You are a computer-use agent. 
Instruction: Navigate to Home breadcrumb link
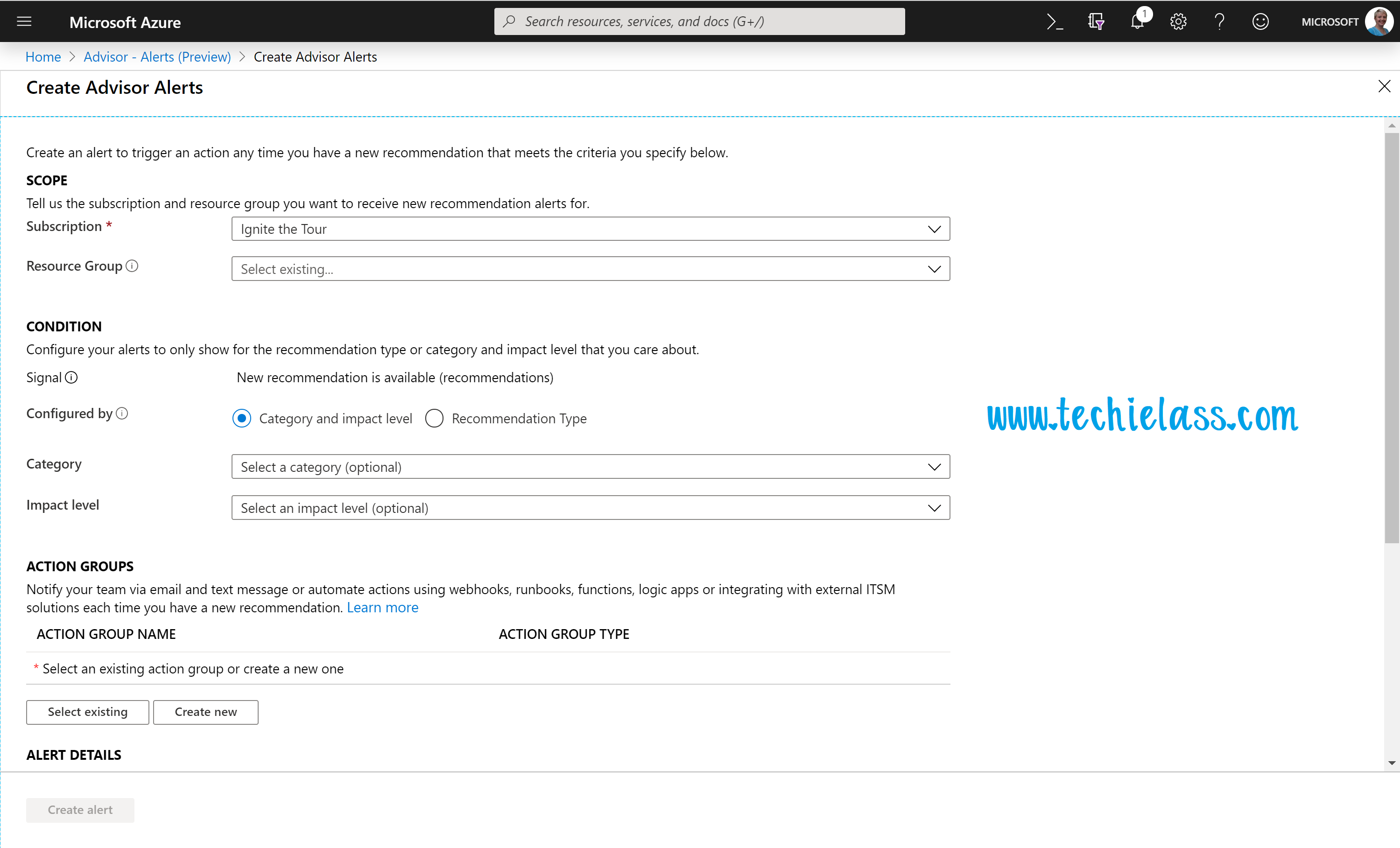pyautogui.click(x=40, y=56)
